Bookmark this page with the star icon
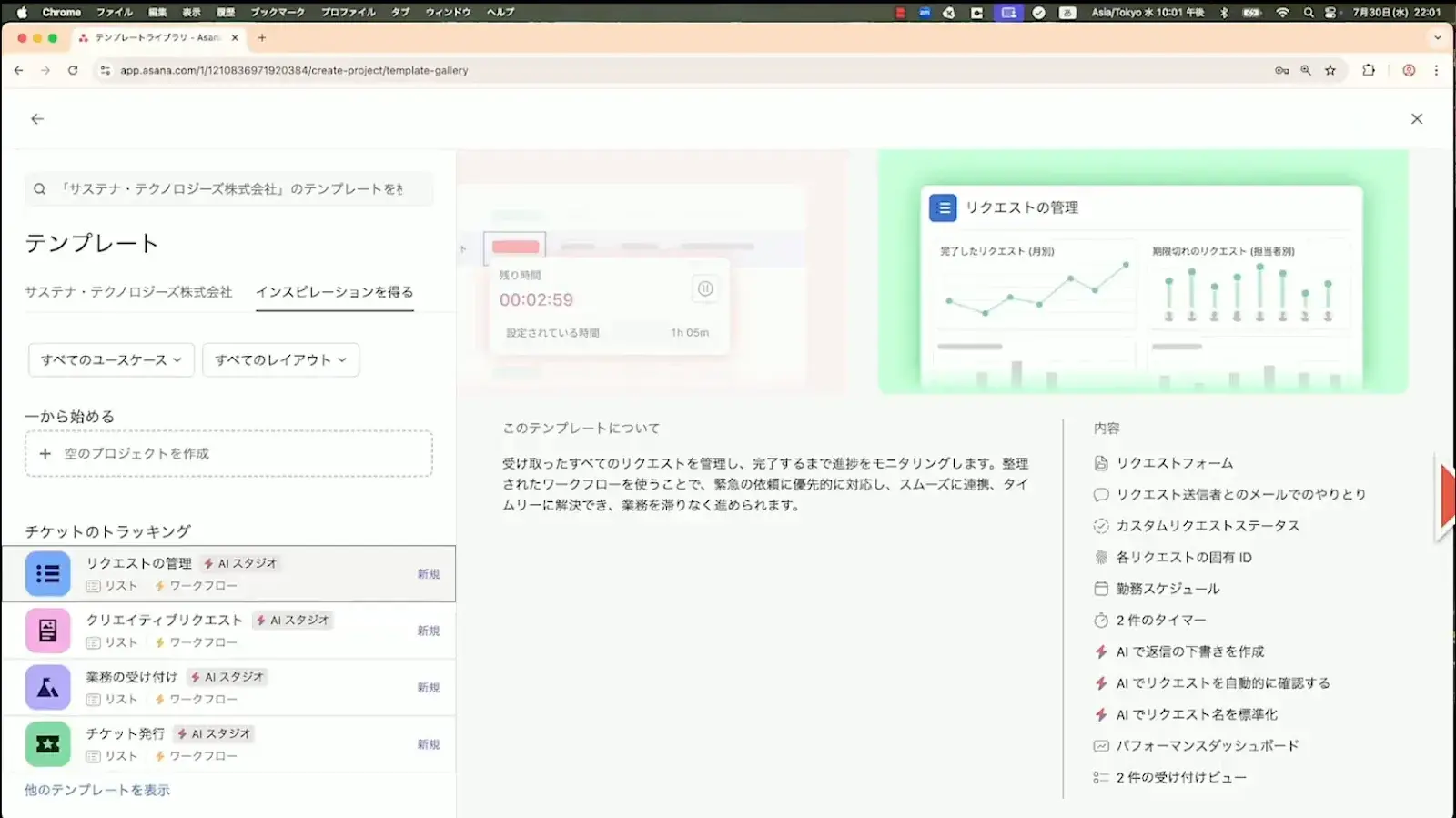This screenshot has width=1456, height=818. tap(1330, 70)
